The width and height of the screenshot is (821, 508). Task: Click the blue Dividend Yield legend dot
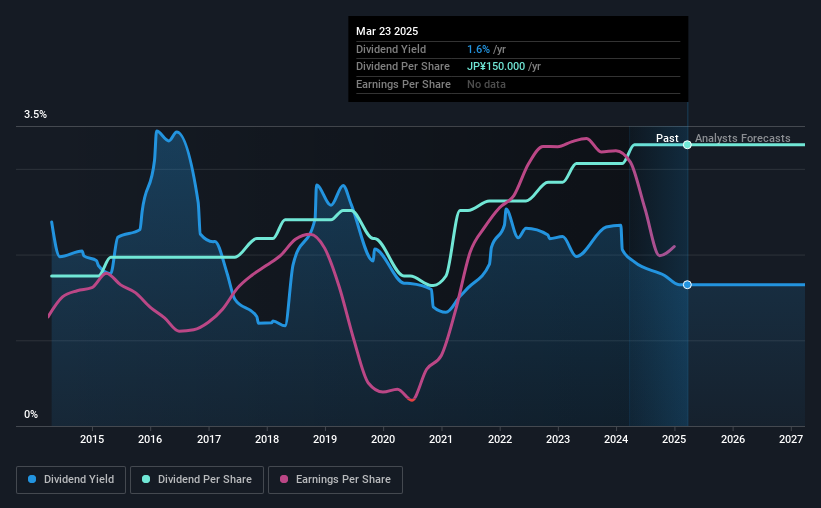coord(32,479)
